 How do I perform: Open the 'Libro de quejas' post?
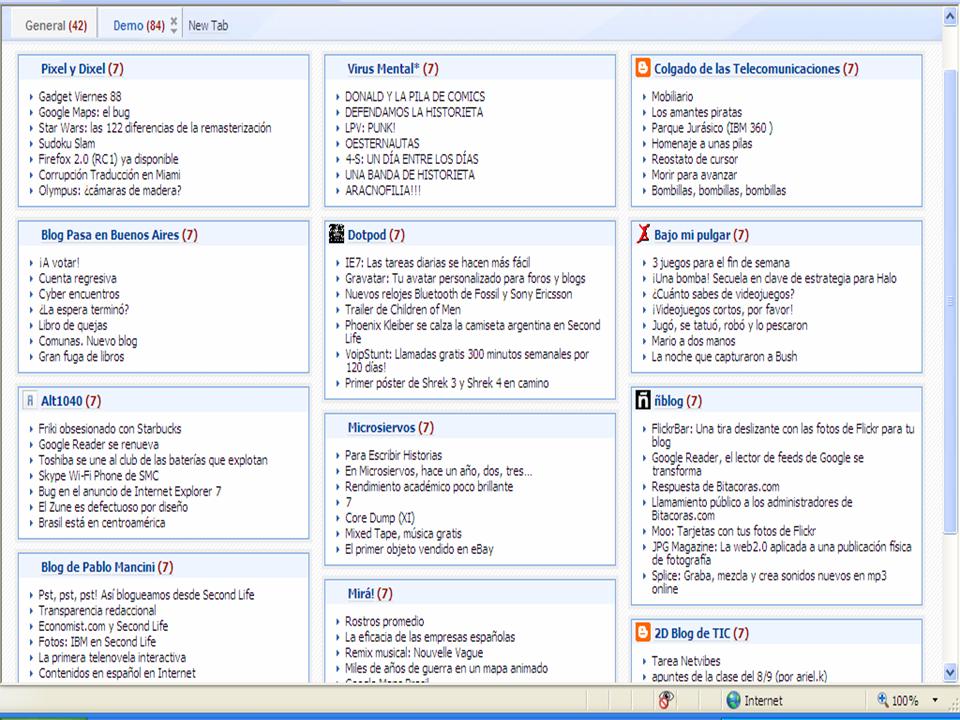[x=73, y=325]
